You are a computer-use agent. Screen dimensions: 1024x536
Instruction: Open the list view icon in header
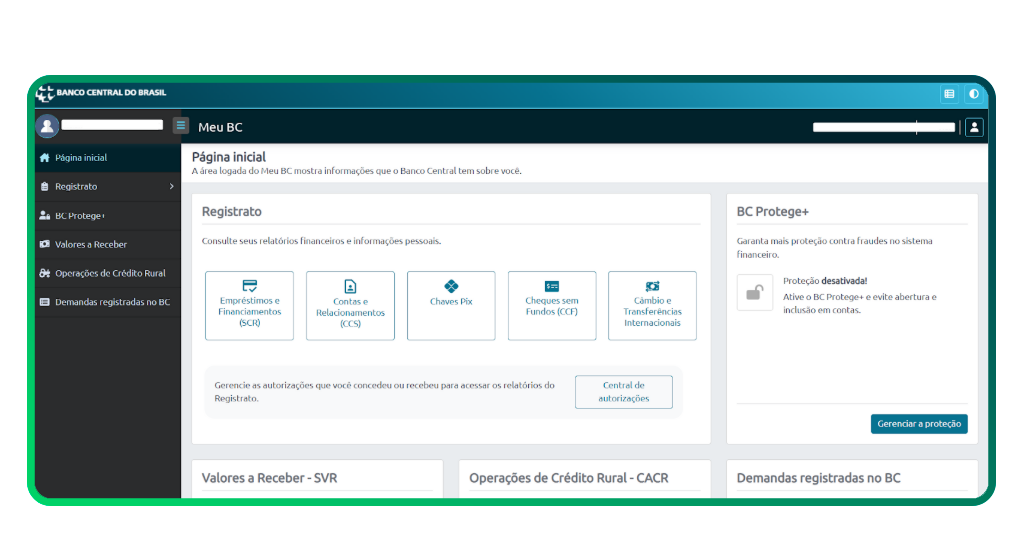(x=949, y=94)
